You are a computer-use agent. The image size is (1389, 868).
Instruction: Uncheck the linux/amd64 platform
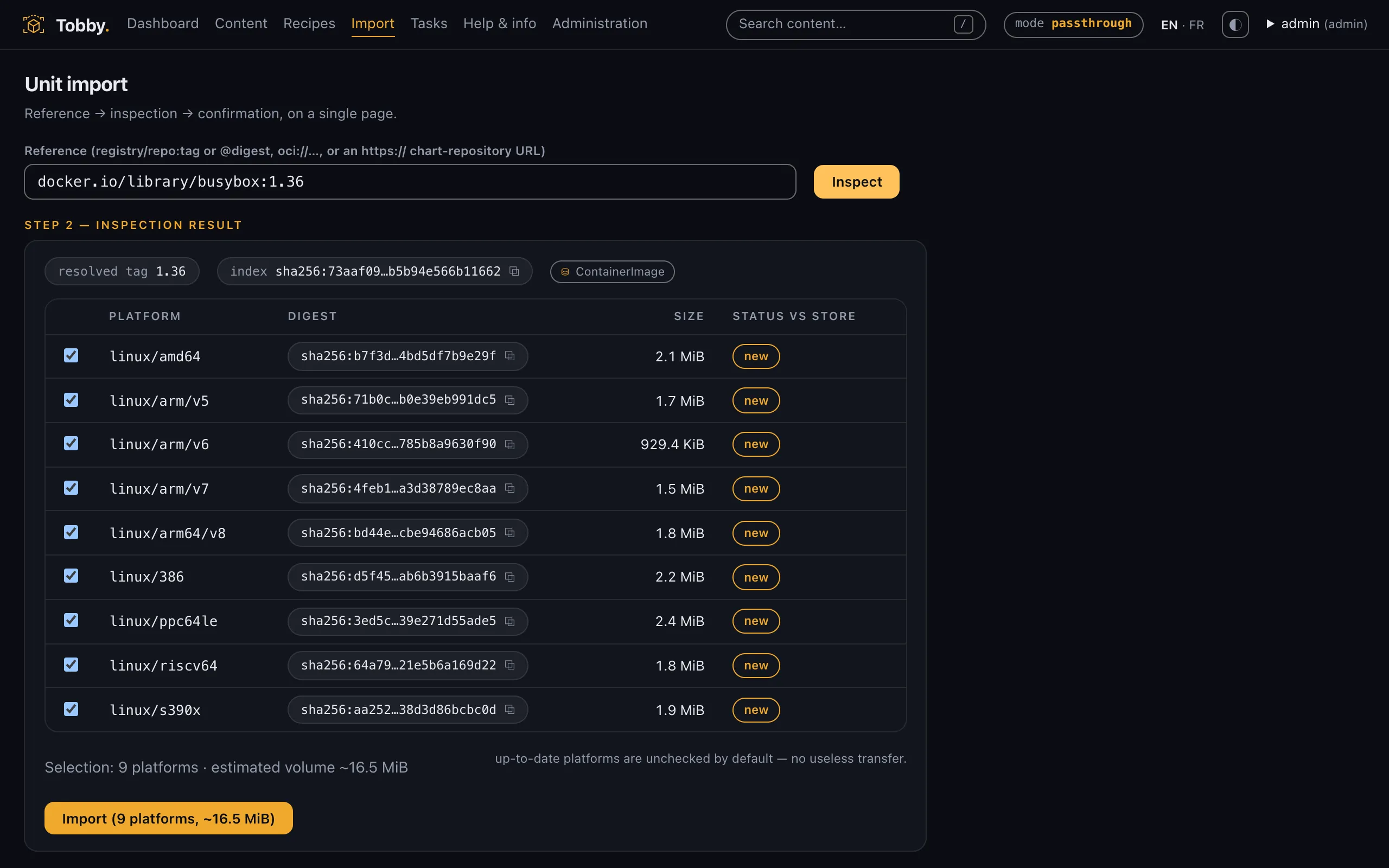pyautogui.click(x=71, y=355)
